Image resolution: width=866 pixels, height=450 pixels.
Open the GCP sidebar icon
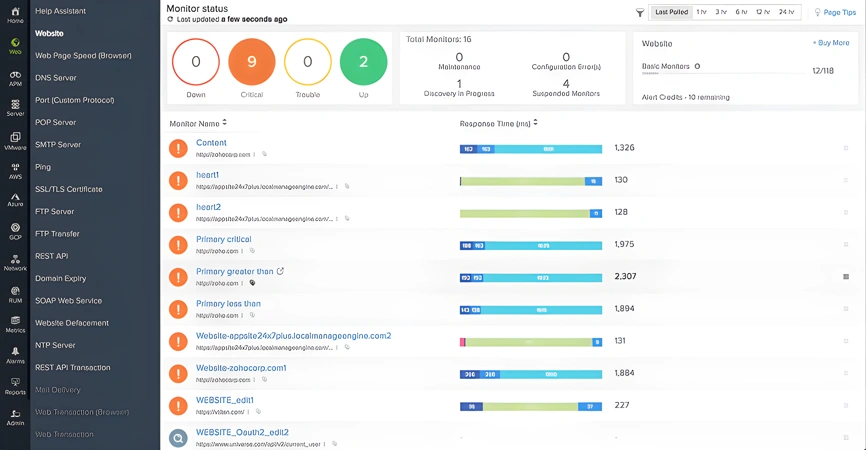[x=15, y=228]
